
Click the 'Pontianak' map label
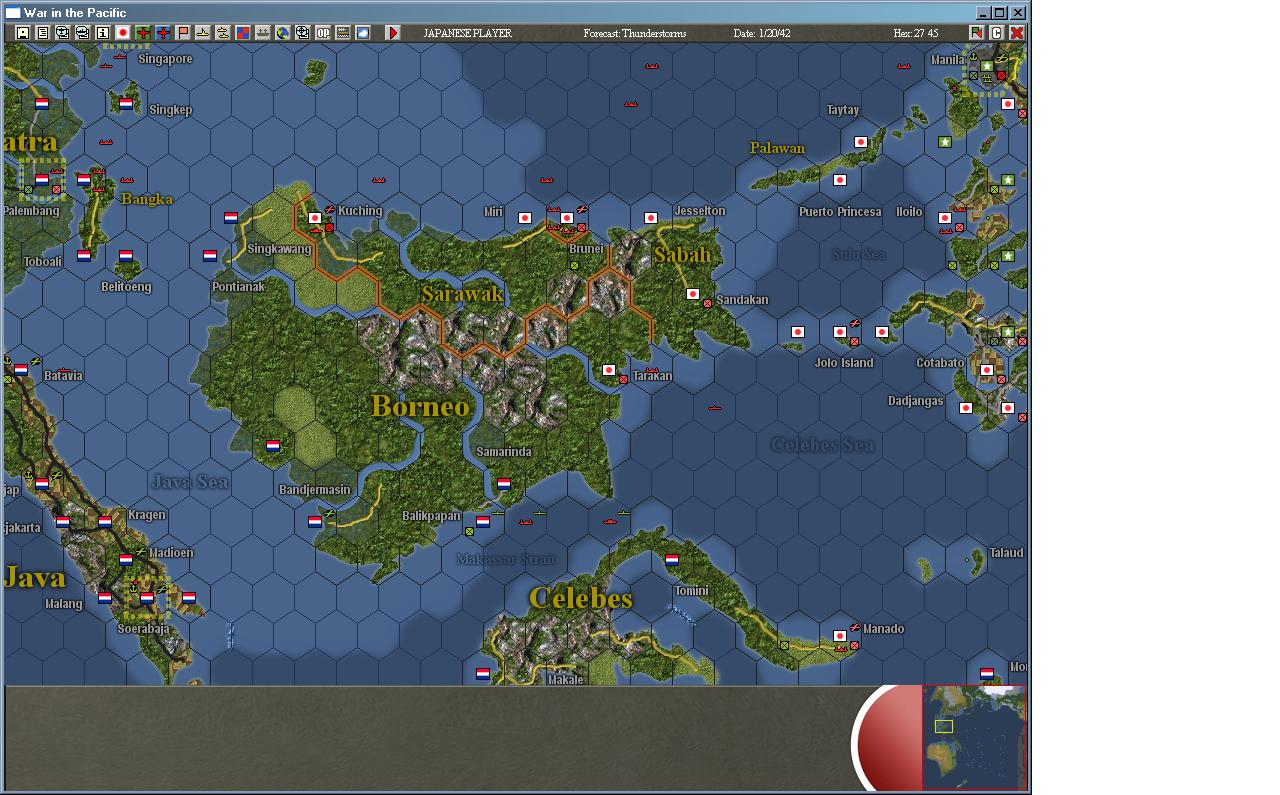coord(238,287)
